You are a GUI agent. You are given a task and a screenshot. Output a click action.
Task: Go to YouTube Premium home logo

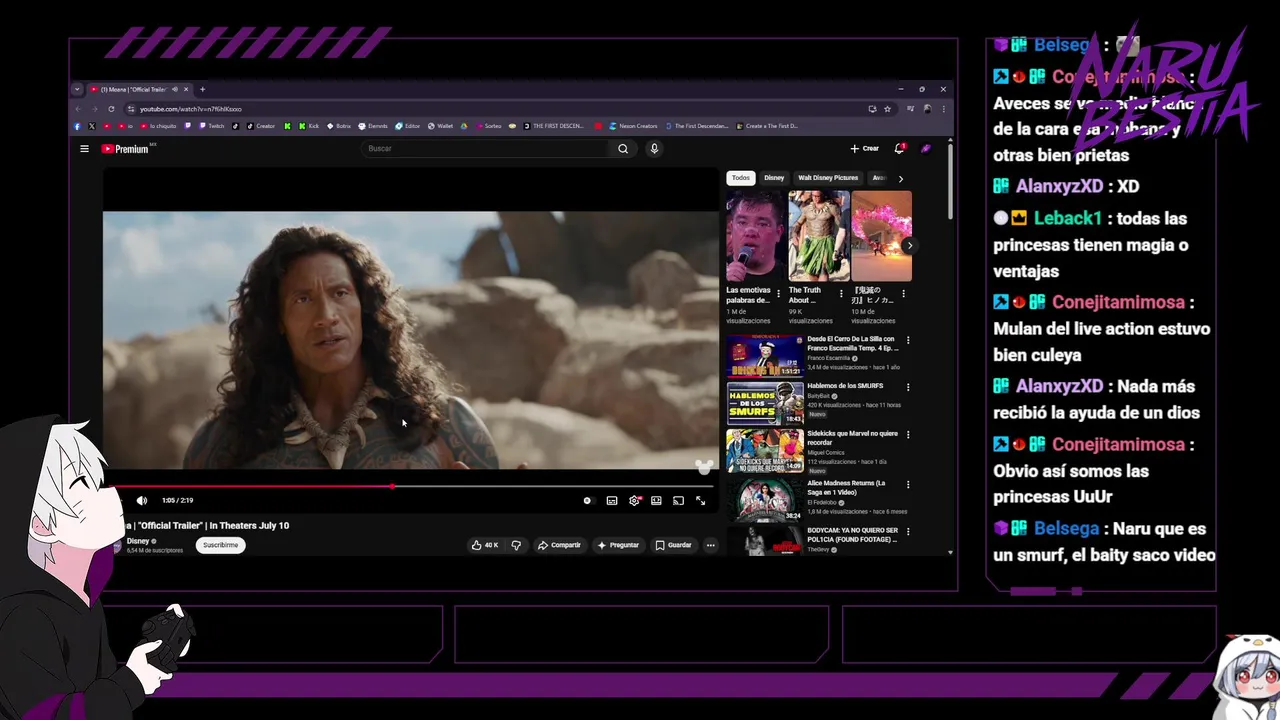[x=125, y=149]
